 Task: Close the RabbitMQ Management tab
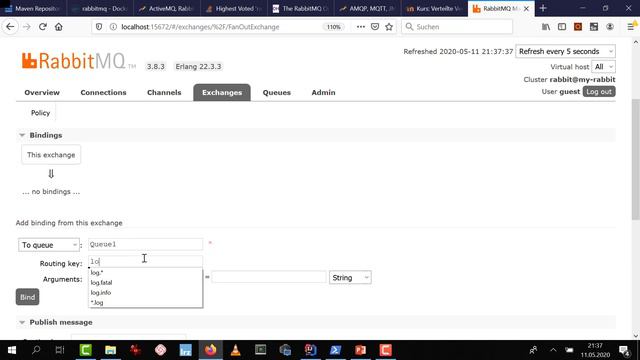(526, 8)
